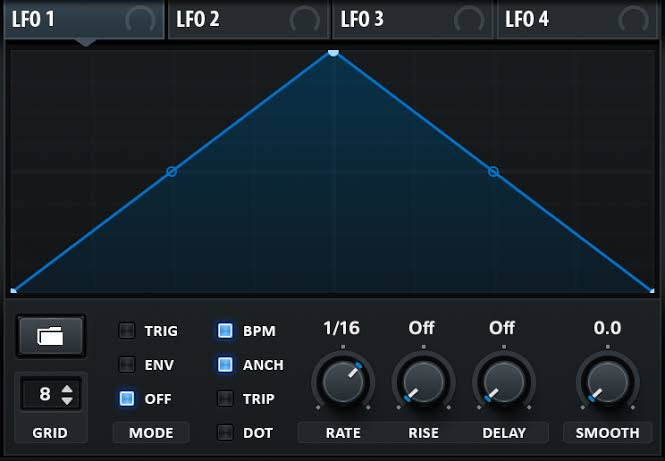The image size is (665, 461).
Task: Click the SMOOTH label
Action: click(x=607, y=433)
